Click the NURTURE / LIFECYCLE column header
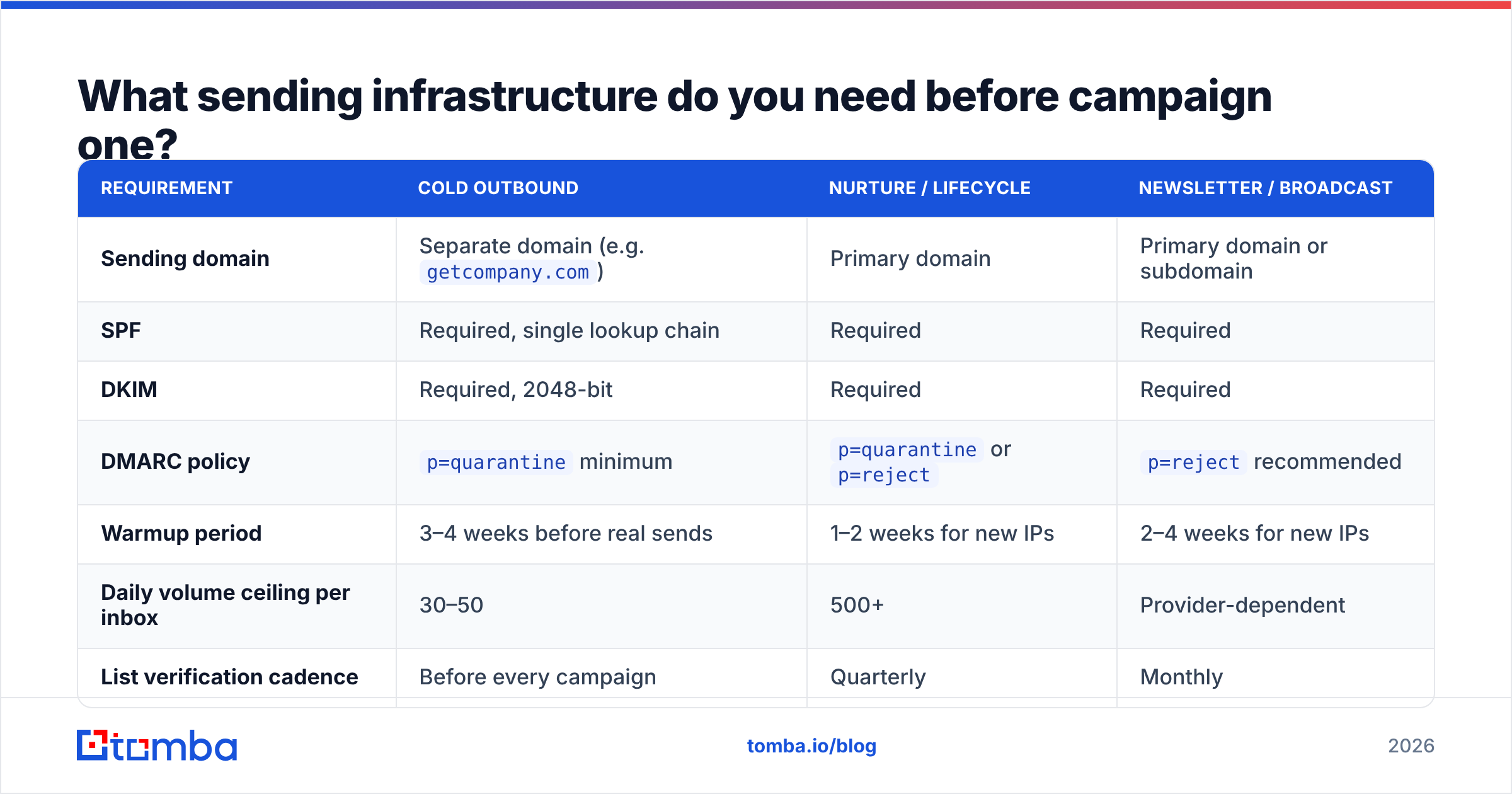This screenshot has height=794, width=1512. click(930, 188)
